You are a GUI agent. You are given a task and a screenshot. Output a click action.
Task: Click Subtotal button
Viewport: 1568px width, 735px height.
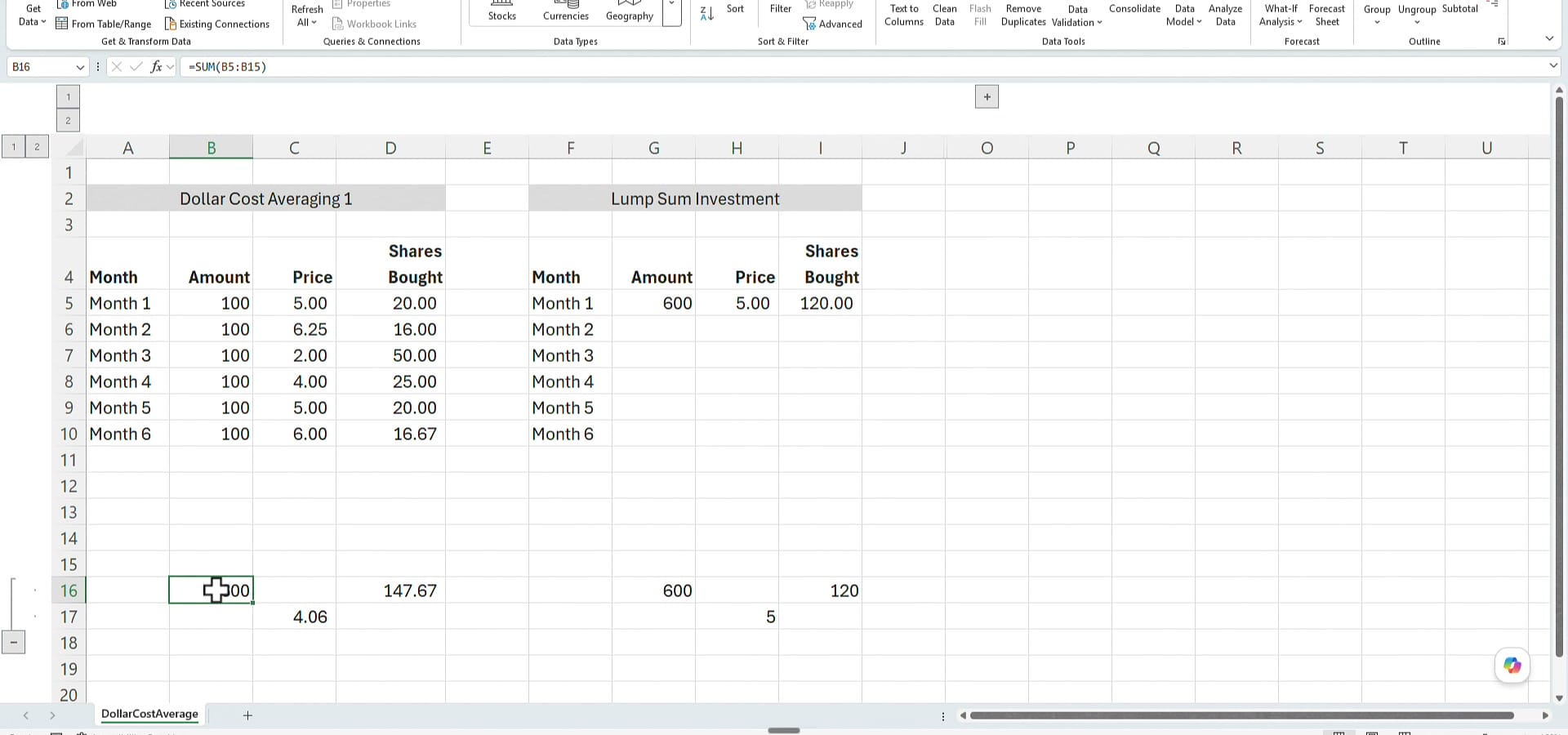click(1459, 9)
